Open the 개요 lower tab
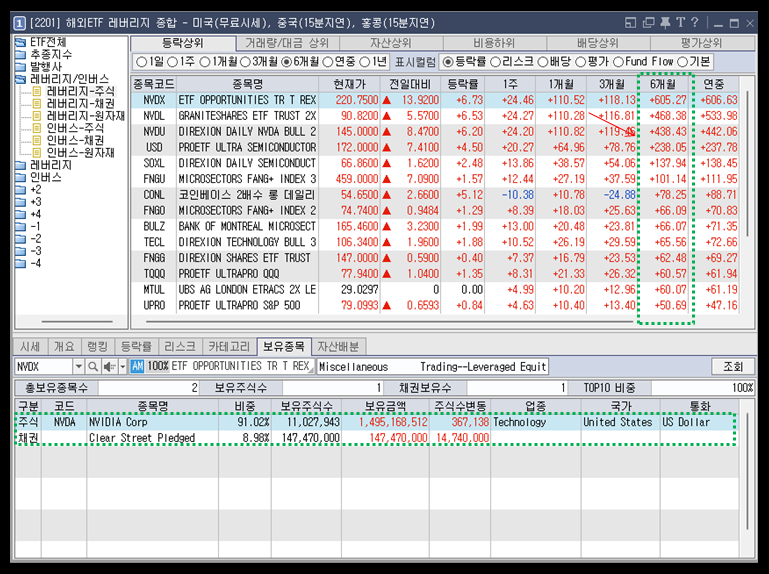Image resolution: width=769 pixels, height=574 pixels. point(64,346)
